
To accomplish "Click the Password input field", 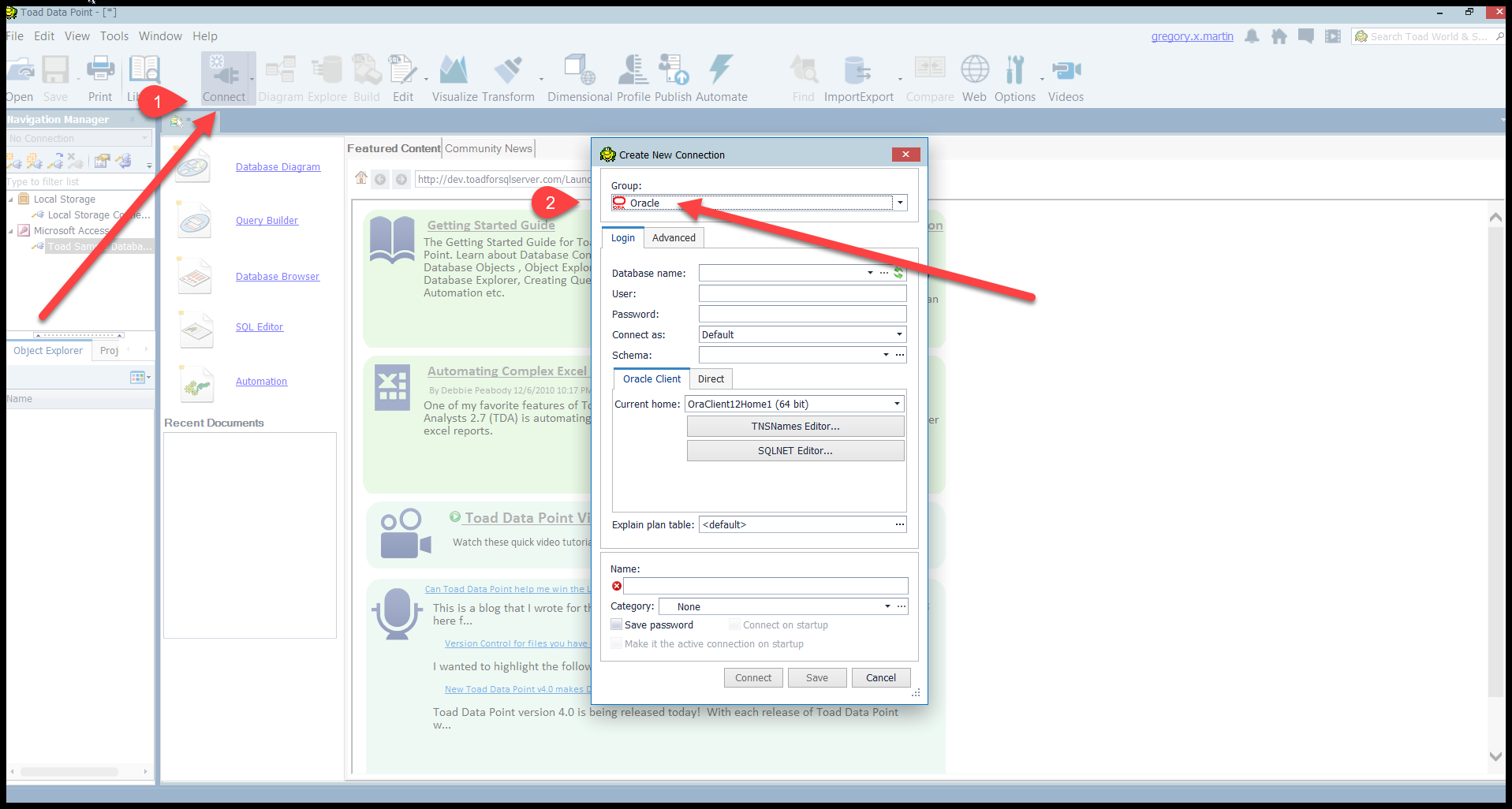I will click(x=803, y=314).
